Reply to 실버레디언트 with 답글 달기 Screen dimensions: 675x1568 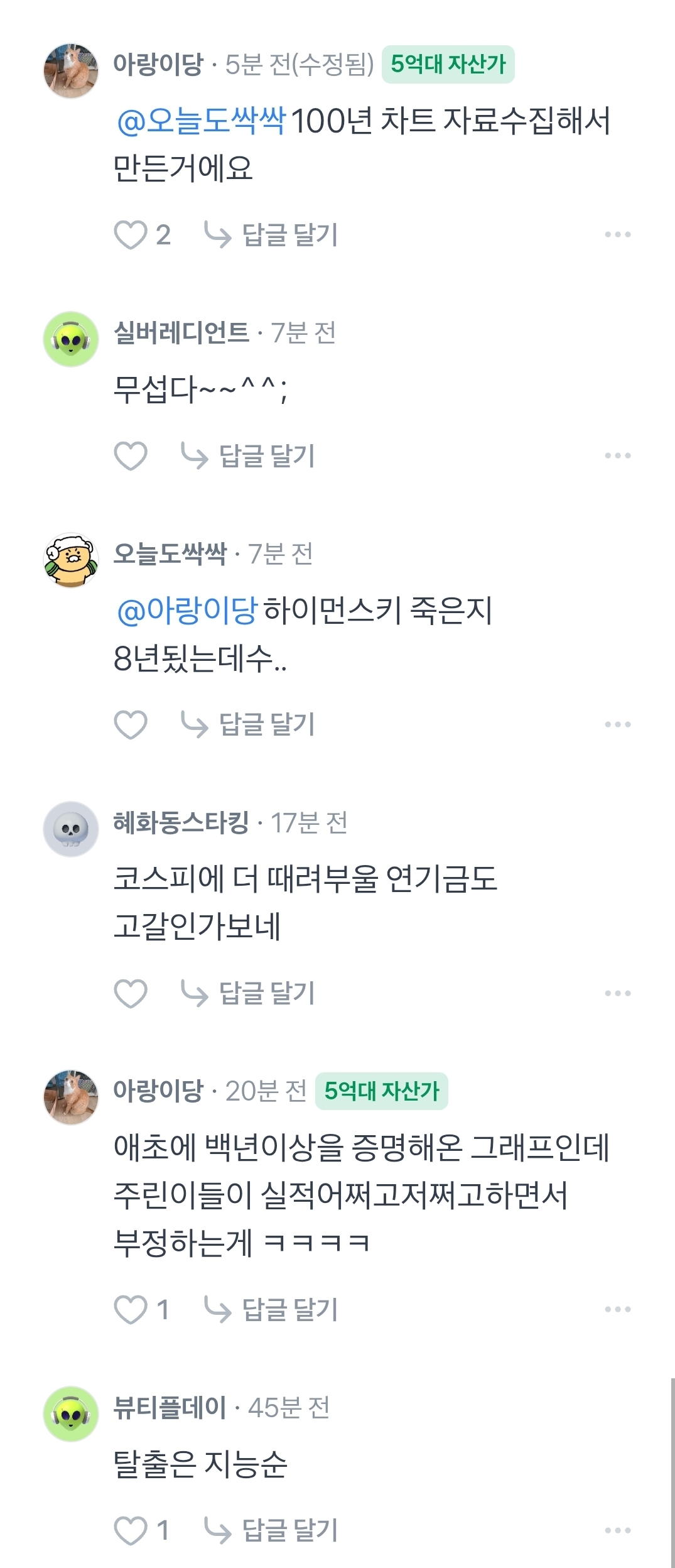(249, 455)
